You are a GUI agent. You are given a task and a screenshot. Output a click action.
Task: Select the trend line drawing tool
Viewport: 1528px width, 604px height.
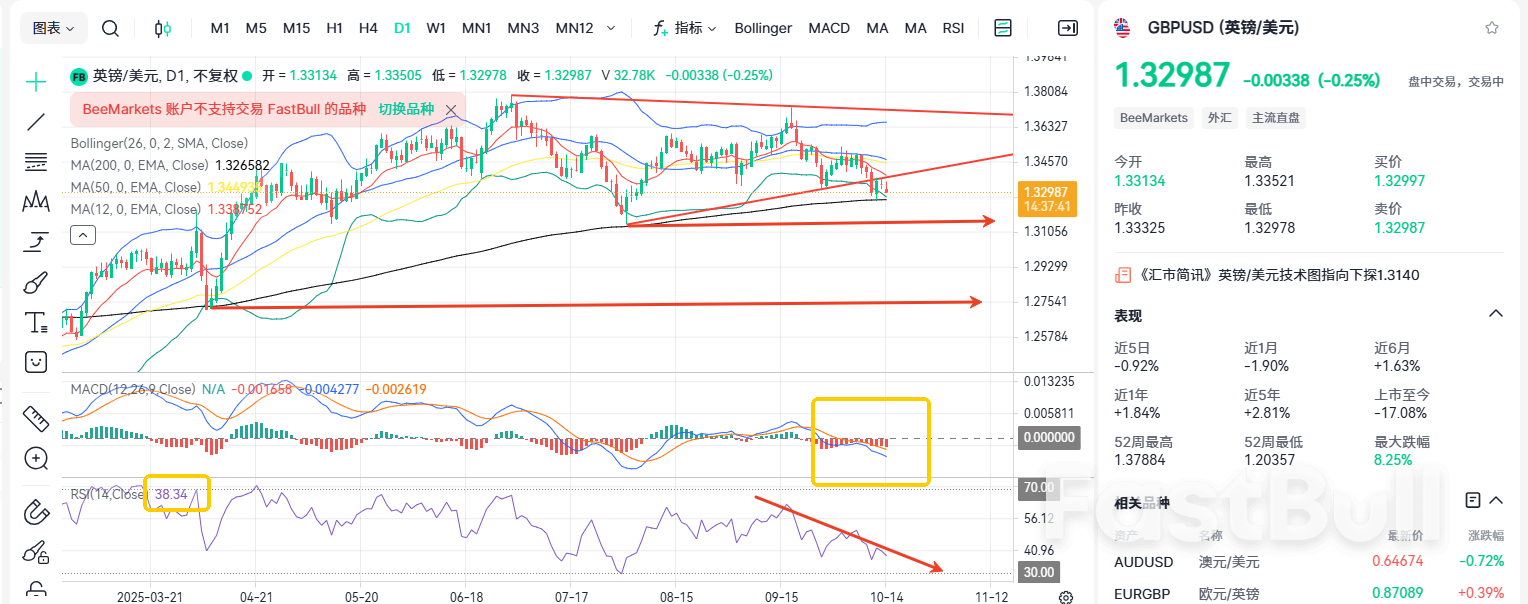point(35,122)
